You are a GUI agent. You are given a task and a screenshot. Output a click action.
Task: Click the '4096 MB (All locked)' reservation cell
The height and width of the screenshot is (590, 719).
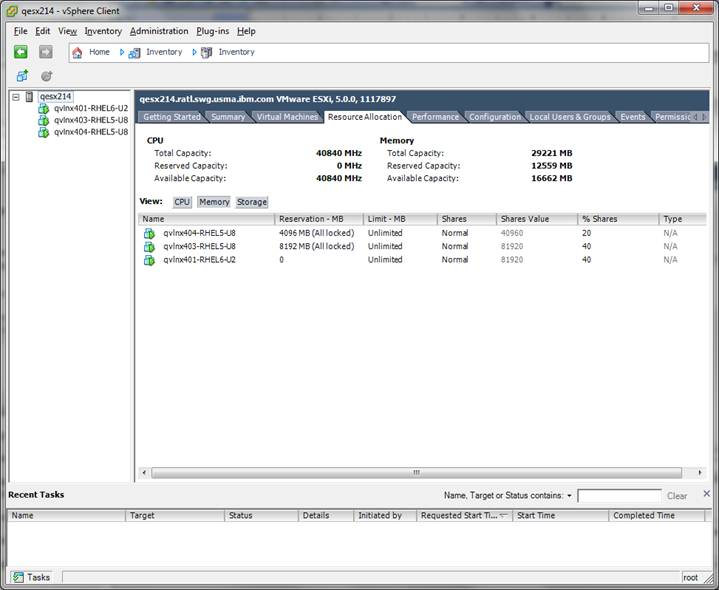pos(316,233)
